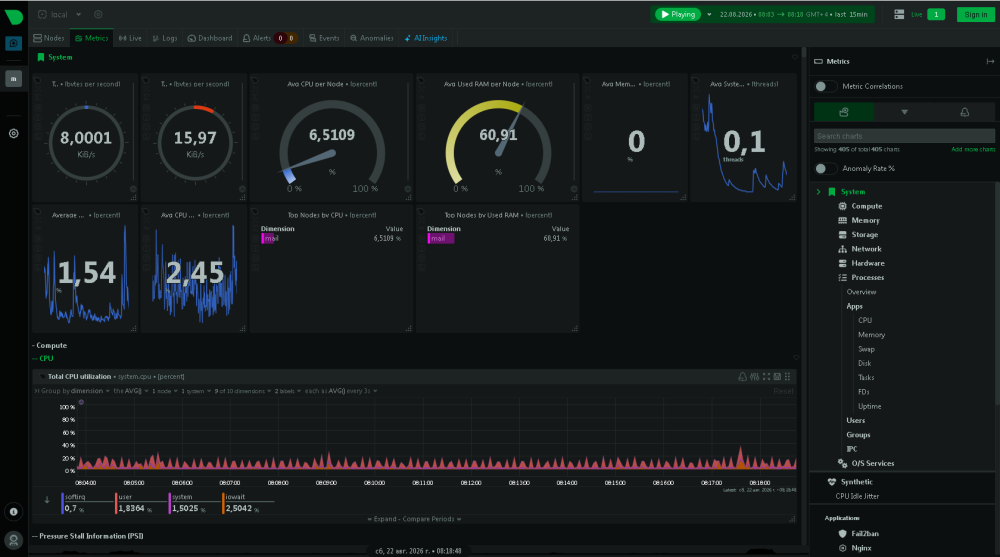
Task: Open the left sidebar settings gear
Action: pos(13,133)
